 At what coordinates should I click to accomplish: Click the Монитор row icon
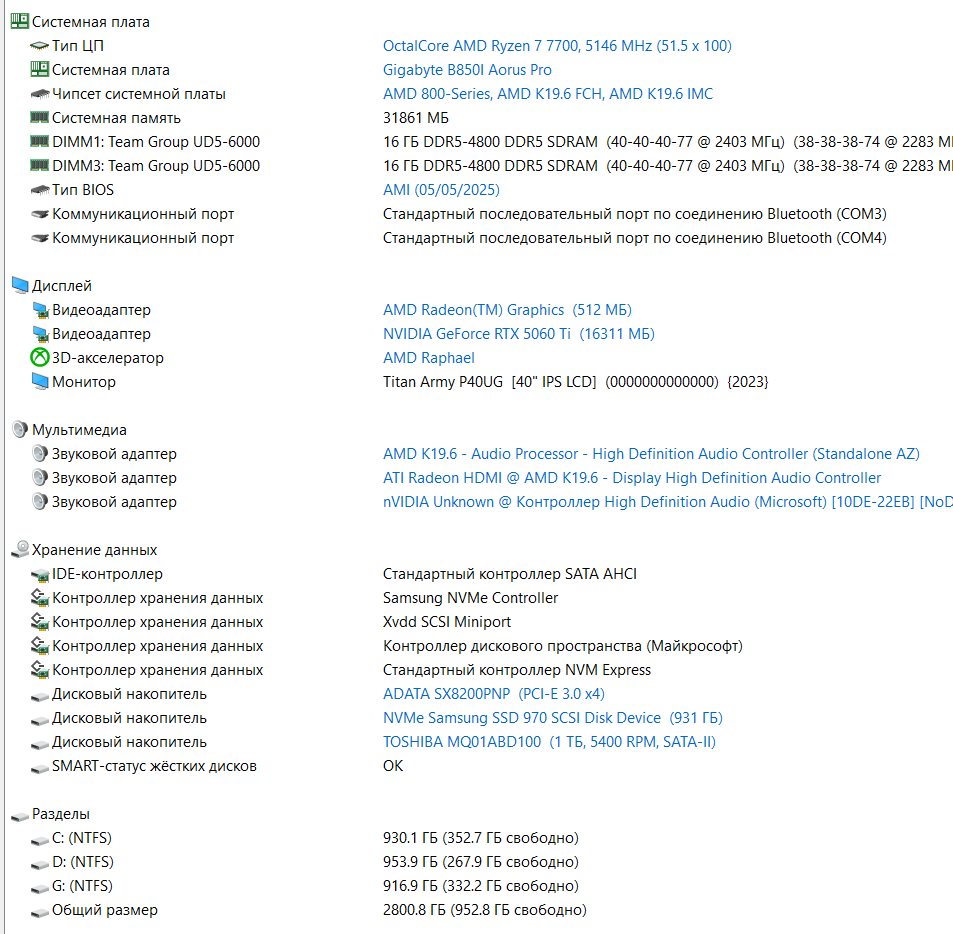click(40, 382)
